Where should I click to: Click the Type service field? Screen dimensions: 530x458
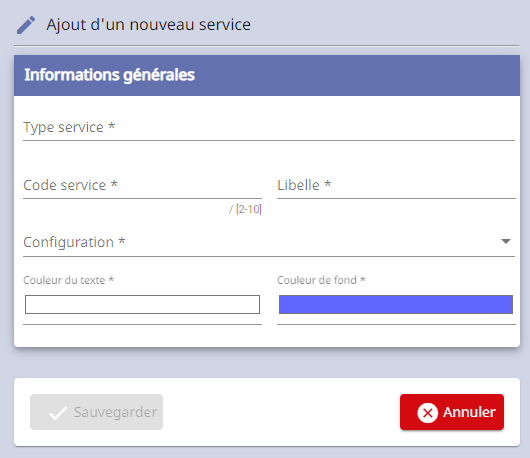click(x=269, y=128)
